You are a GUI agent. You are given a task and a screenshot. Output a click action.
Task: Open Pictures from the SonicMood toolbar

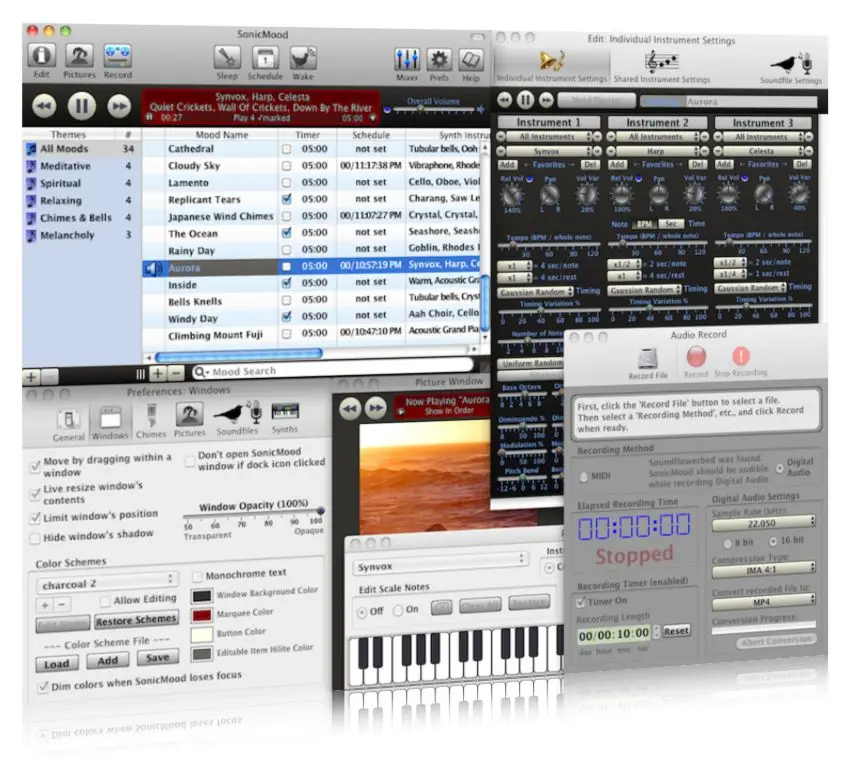point(79,56)
